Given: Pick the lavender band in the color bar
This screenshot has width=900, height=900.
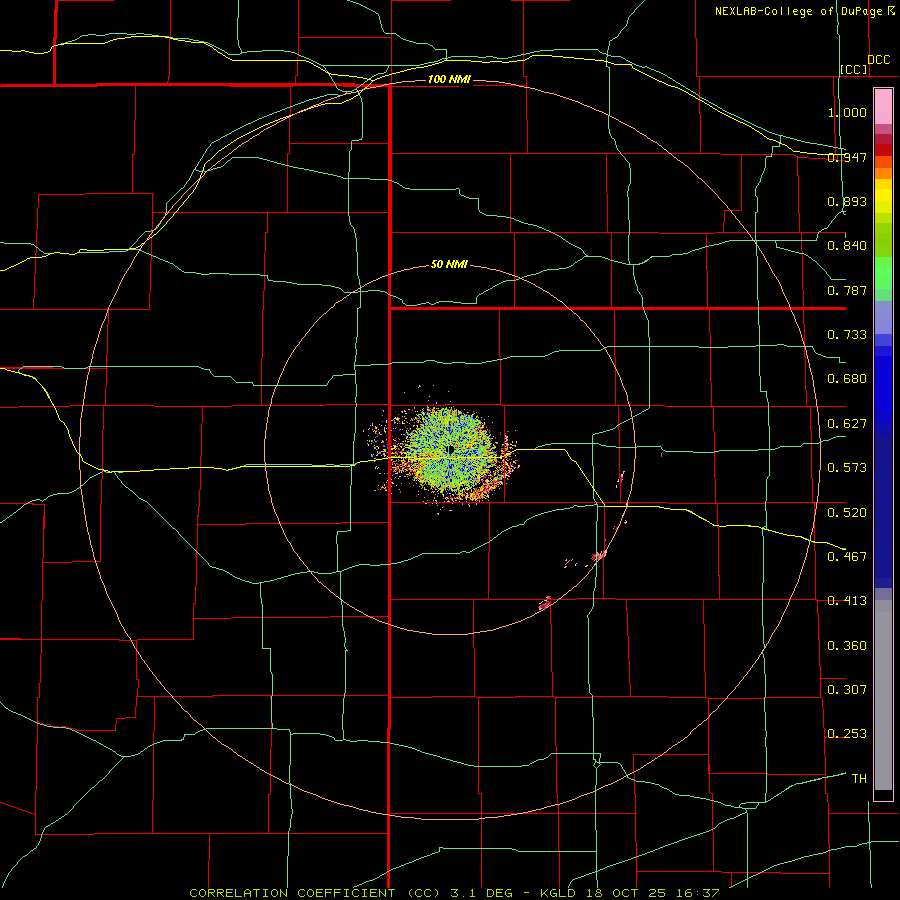Looking at the screenshot, I should pos(883,317).
